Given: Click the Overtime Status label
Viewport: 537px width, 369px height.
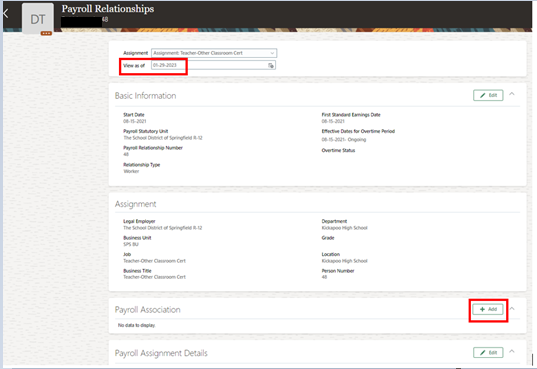Looking at the screenshot, I should click(338, 150).
